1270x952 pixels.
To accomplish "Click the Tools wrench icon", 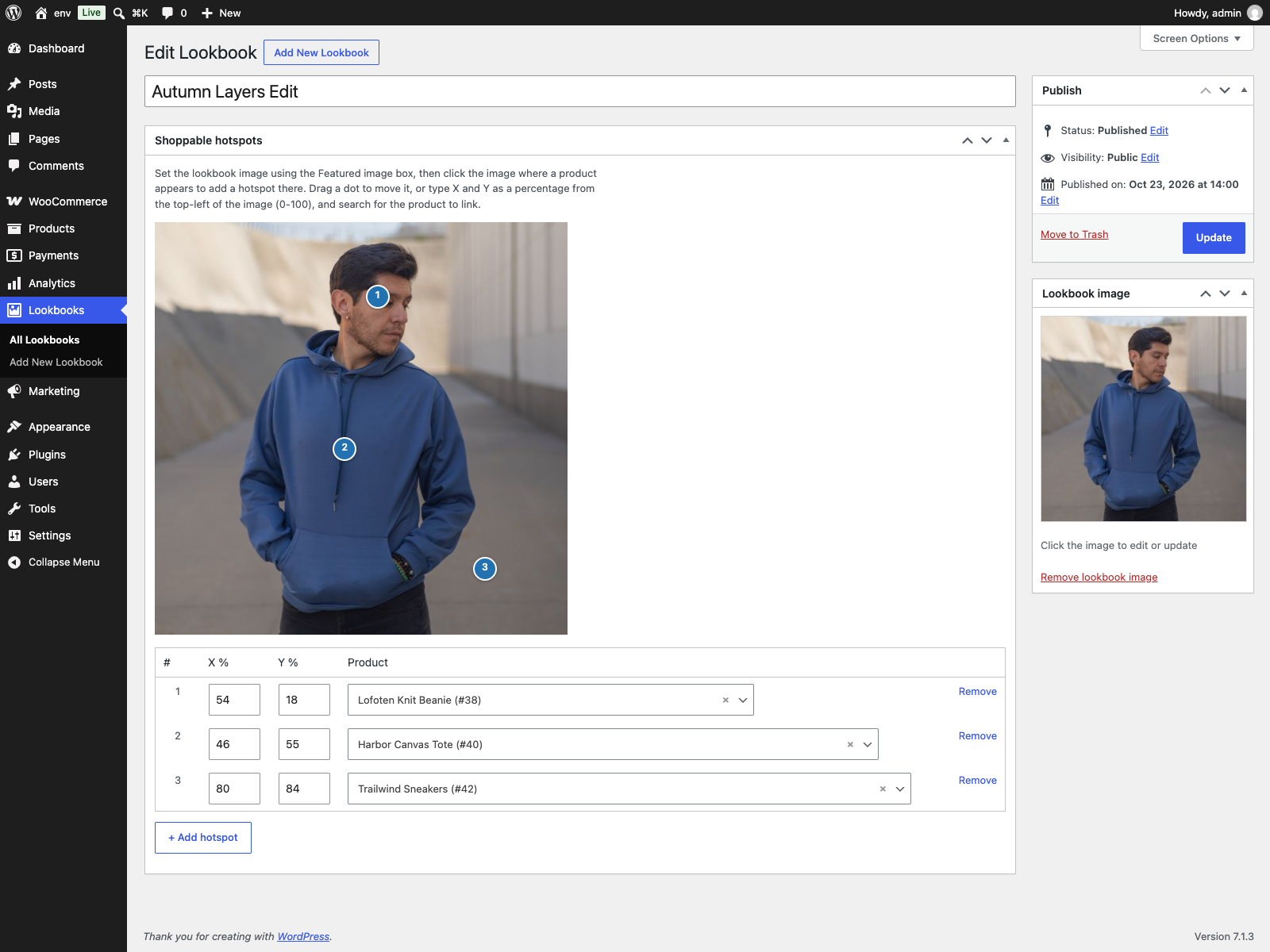I will coord(14,509).
